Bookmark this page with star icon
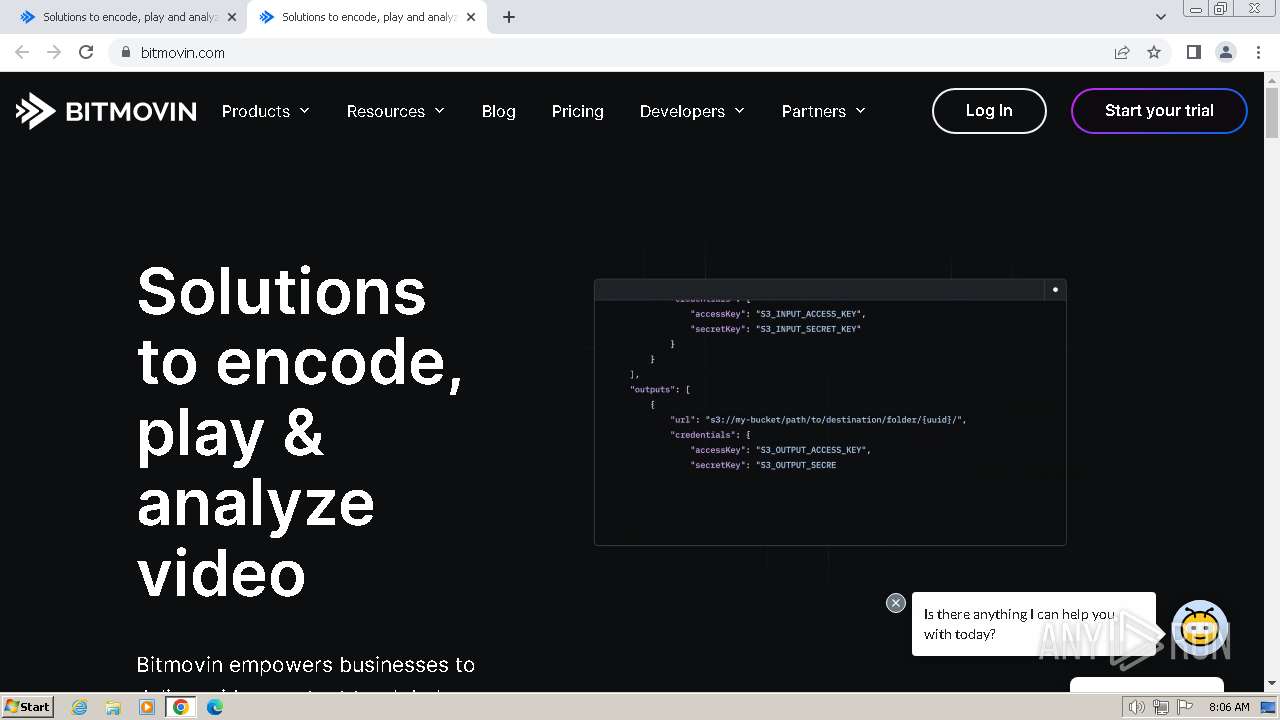Image resolution: width=1280 pixels, height=720 pixels. point(1154,52)
